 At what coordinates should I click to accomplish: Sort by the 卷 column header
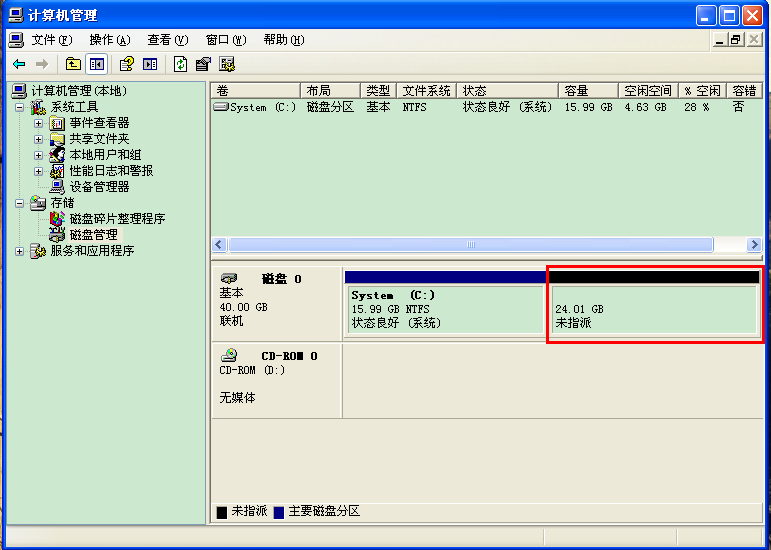256,90
